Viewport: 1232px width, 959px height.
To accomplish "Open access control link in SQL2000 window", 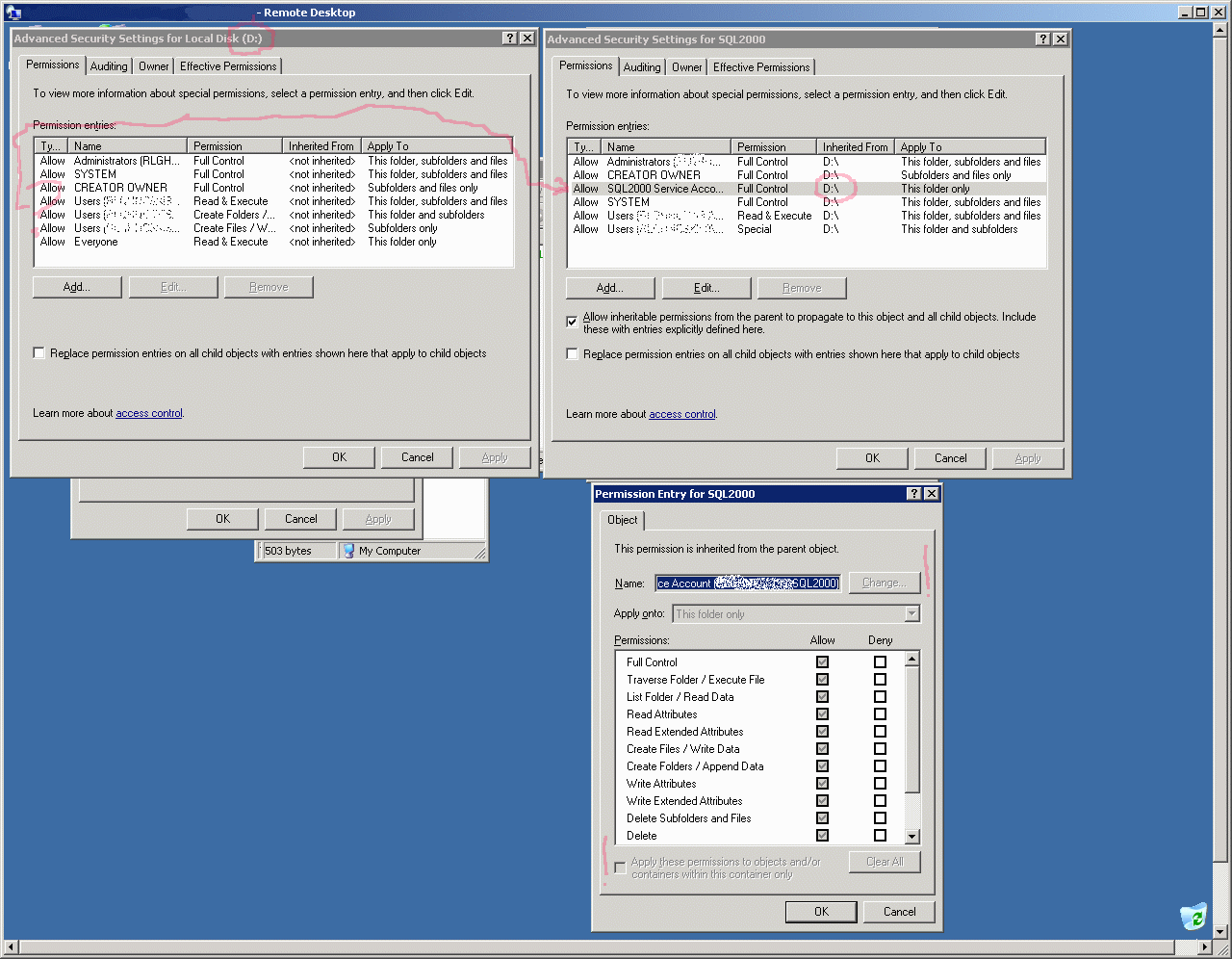I will [682, 414].
